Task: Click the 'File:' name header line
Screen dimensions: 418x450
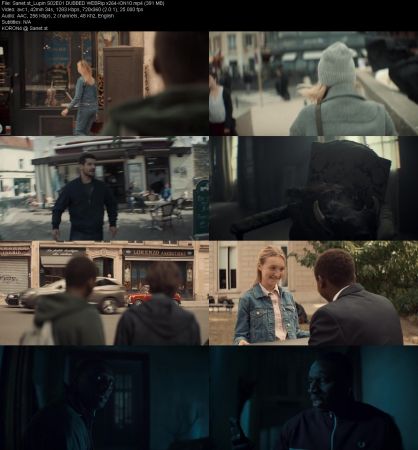Action: pos(83,3)
